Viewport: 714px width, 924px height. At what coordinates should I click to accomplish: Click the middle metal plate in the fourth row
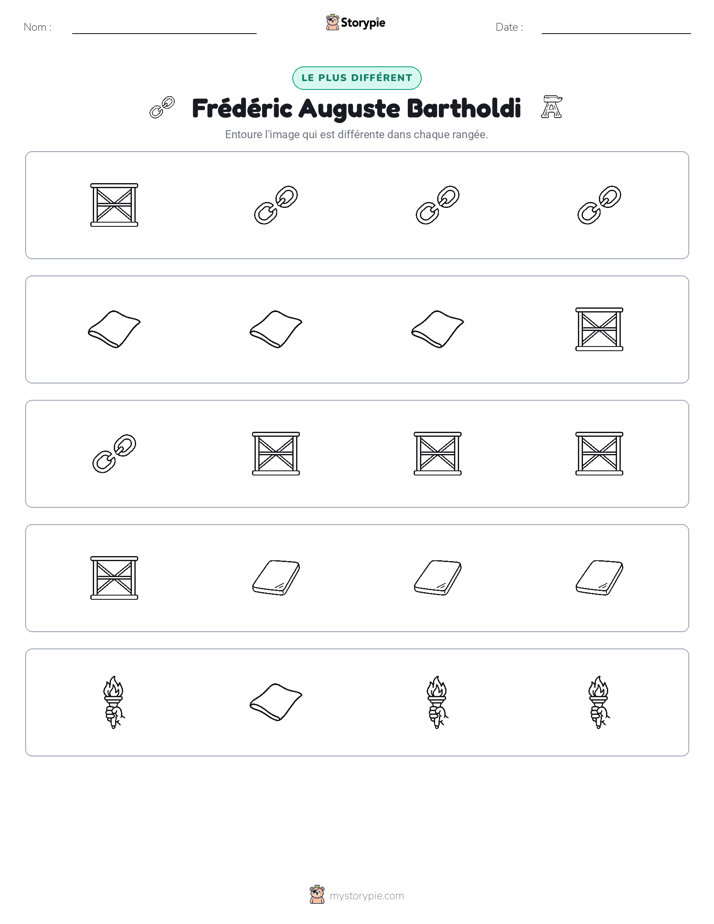pyautogui.click(x=438, y=578)
